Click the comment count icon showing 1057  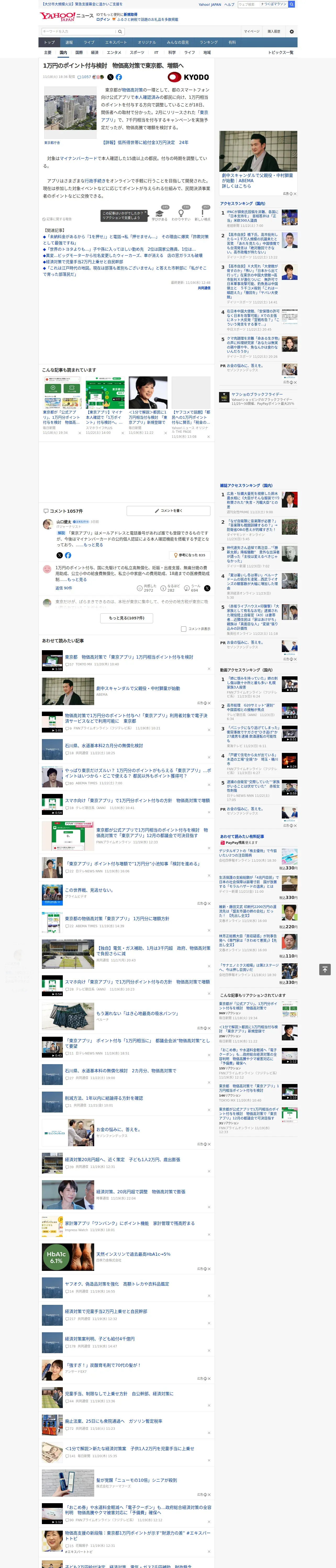pos(85,77)
